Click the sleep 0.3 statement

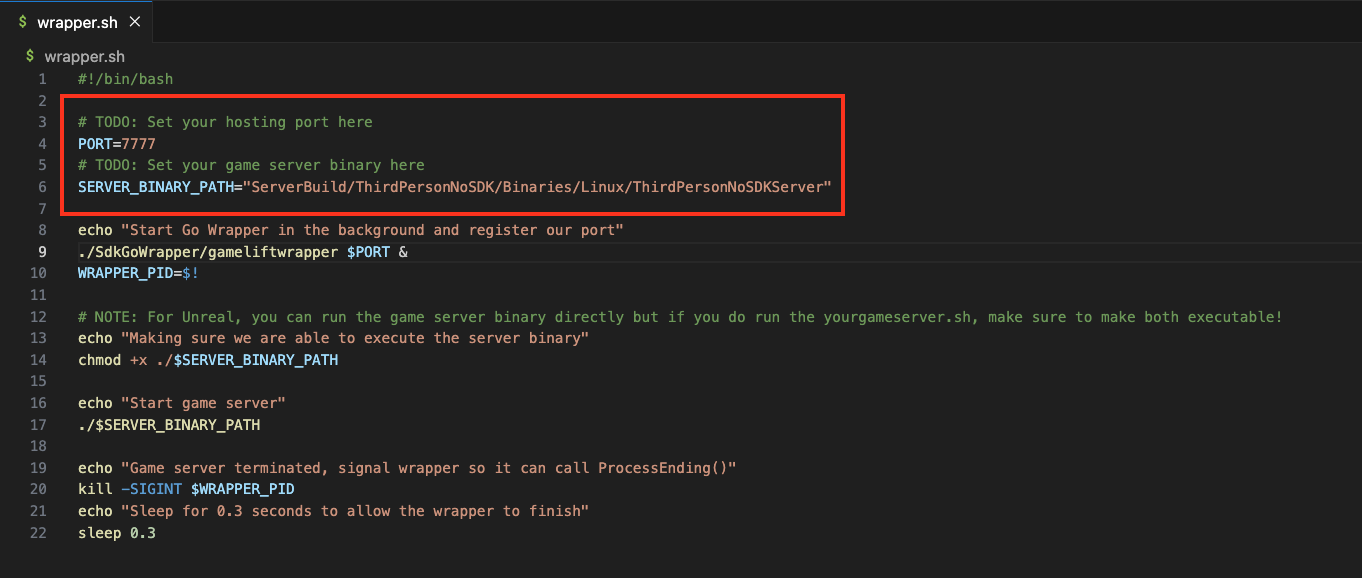pos(116,532)
